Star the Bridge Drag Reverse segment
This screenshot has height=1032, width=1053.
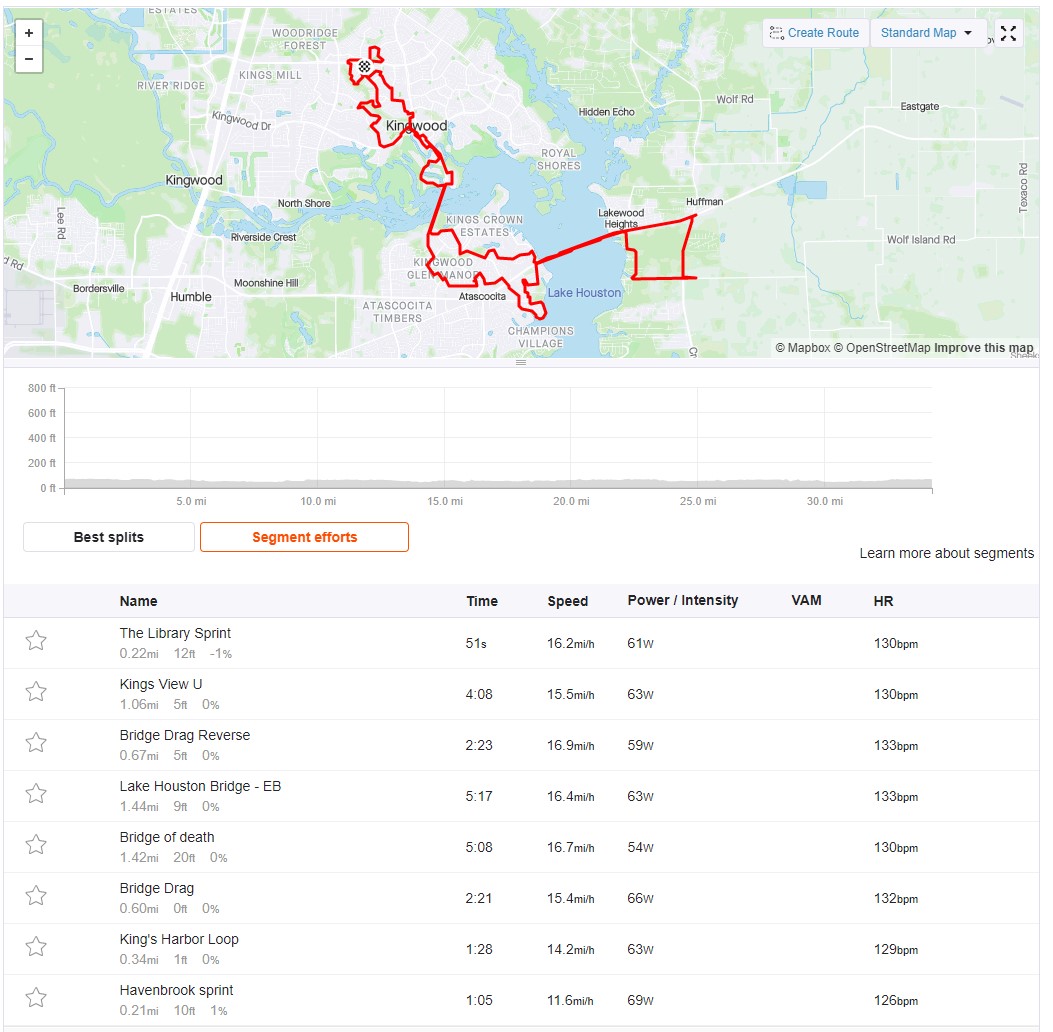coord(36,743)
